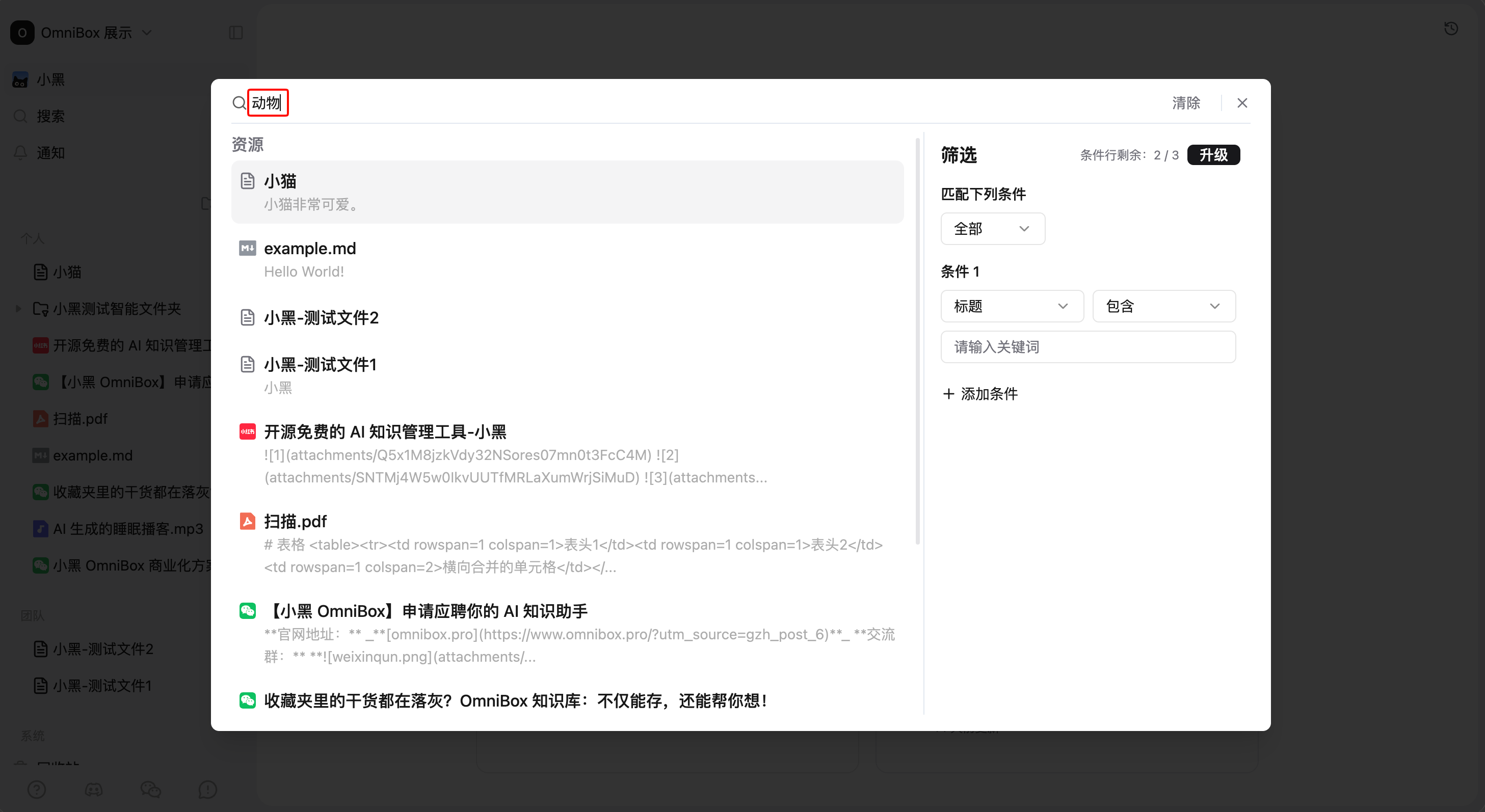Open result 收藏夹里的干货都在落灰
This screenshot has height=812, width=1485.
pos(567,700)
